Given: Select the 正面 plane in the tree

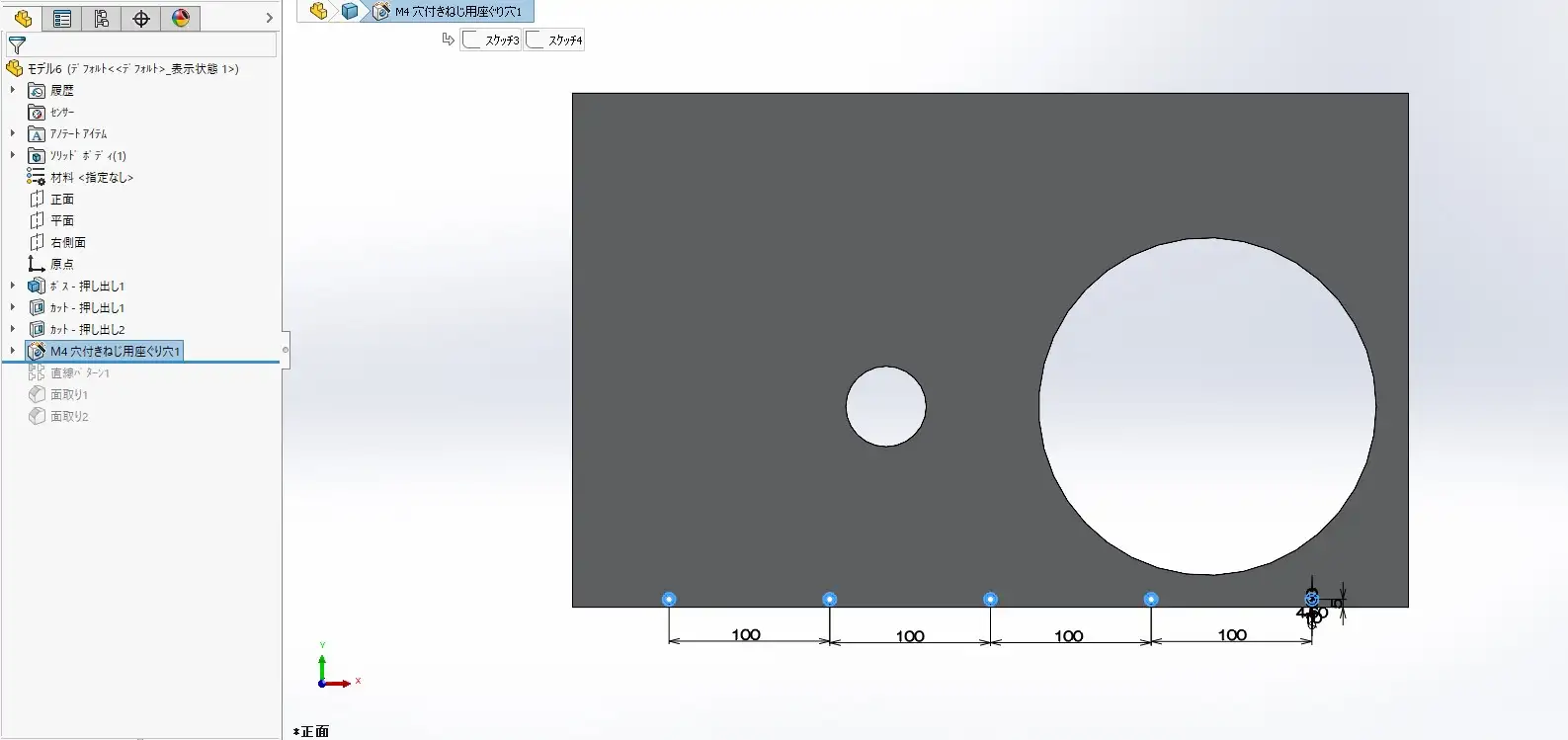Looking at the screenshot, I should tap(61, 199).
